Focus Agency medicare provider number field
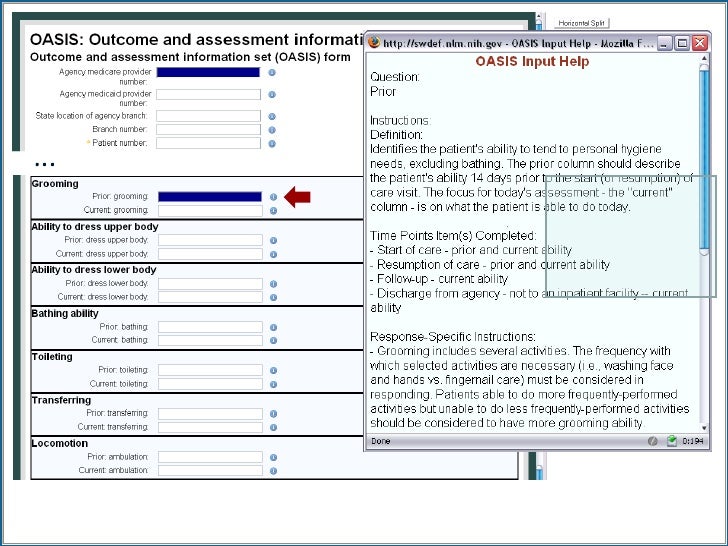This screenshot has width=728, height=546. (x=208, y=72)
